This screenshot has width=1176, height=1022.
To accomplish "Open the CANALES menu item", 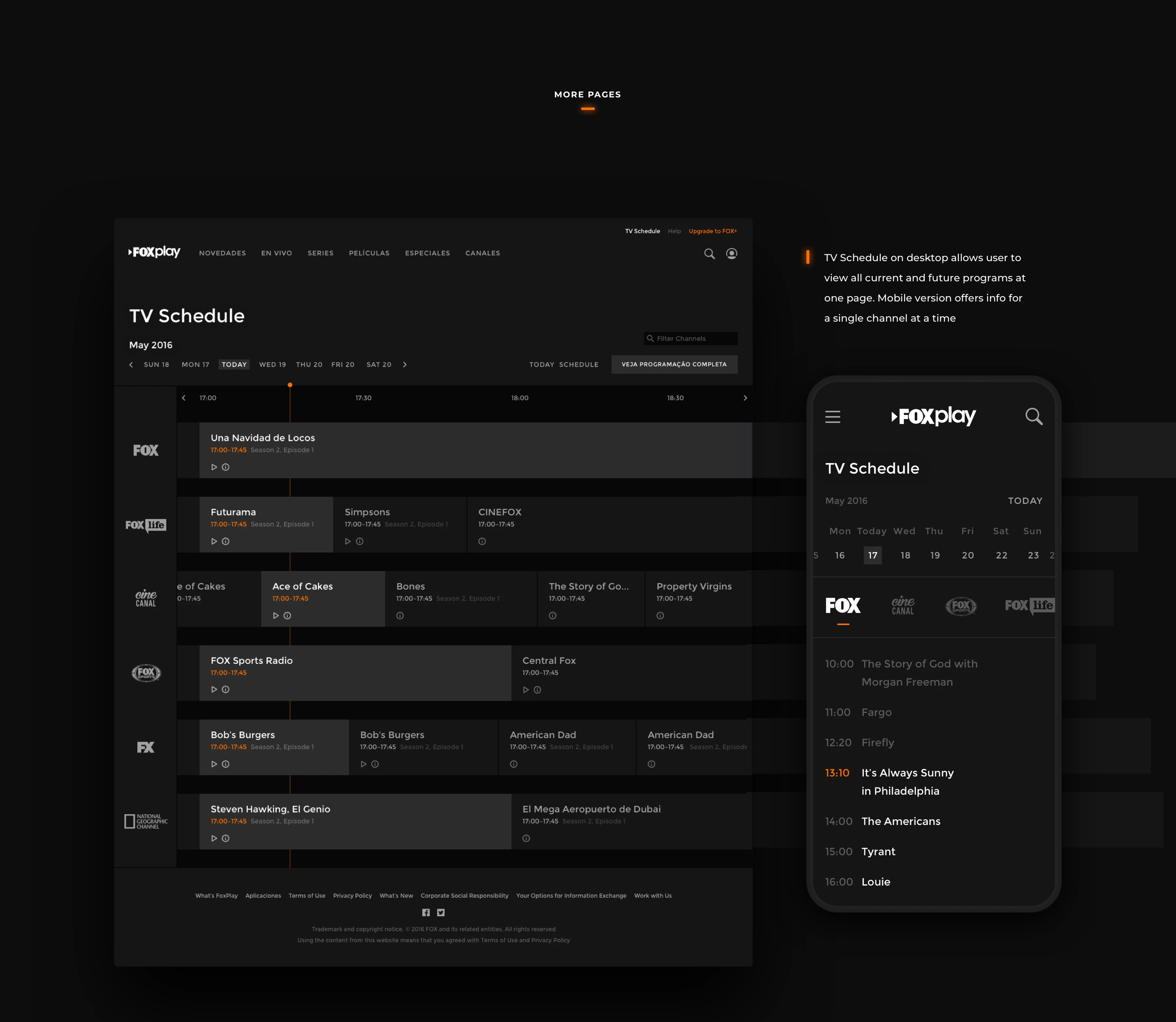I will click(483, 253).
